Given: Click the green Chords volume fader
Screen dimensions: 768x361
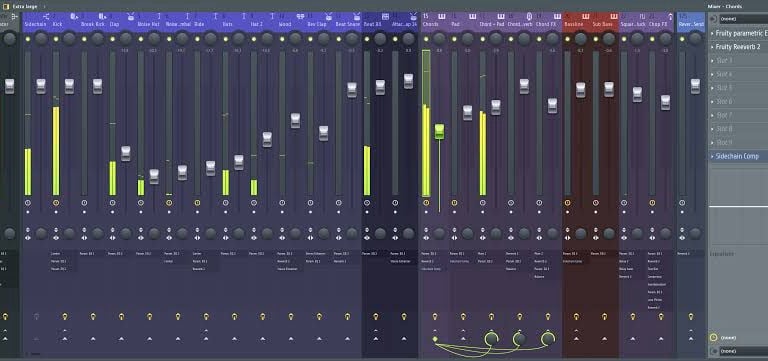Looking at the screenshot, I should (x=439, y=131).
